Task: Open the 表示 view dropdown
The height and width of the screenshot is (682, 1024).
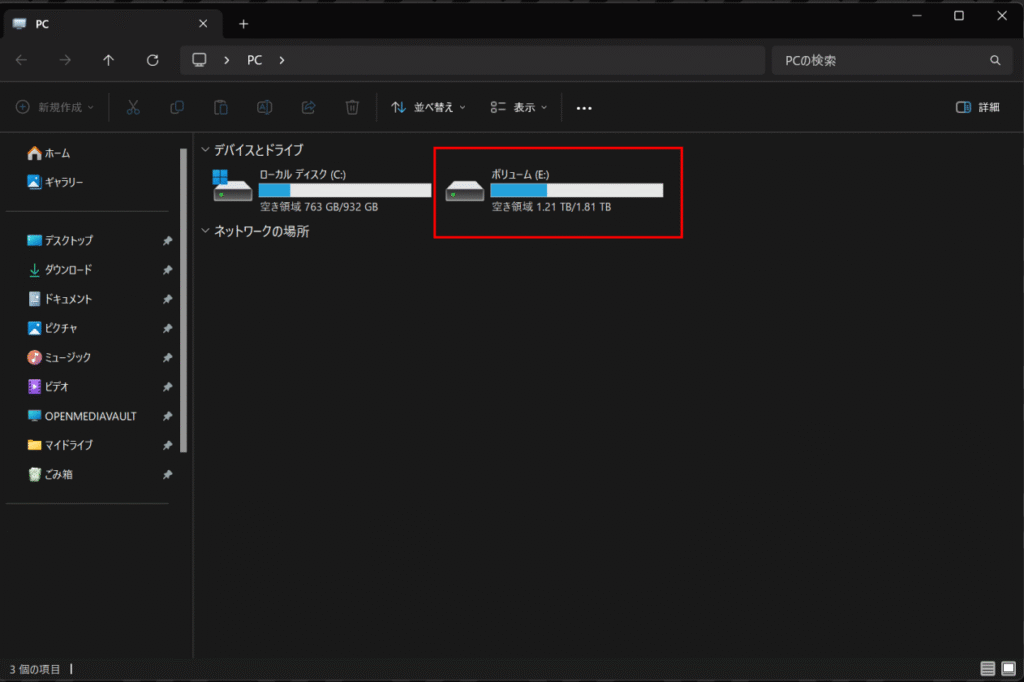Action: tap(518, 107)
